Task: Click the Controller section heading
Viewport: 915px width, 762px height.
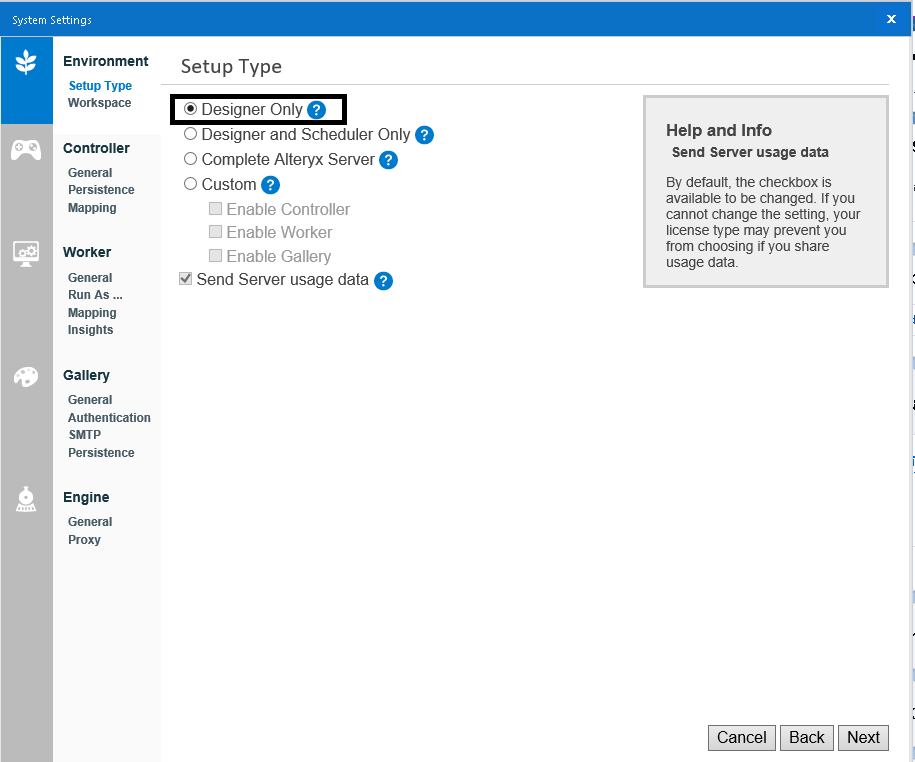Action: (x=96, y=148)
